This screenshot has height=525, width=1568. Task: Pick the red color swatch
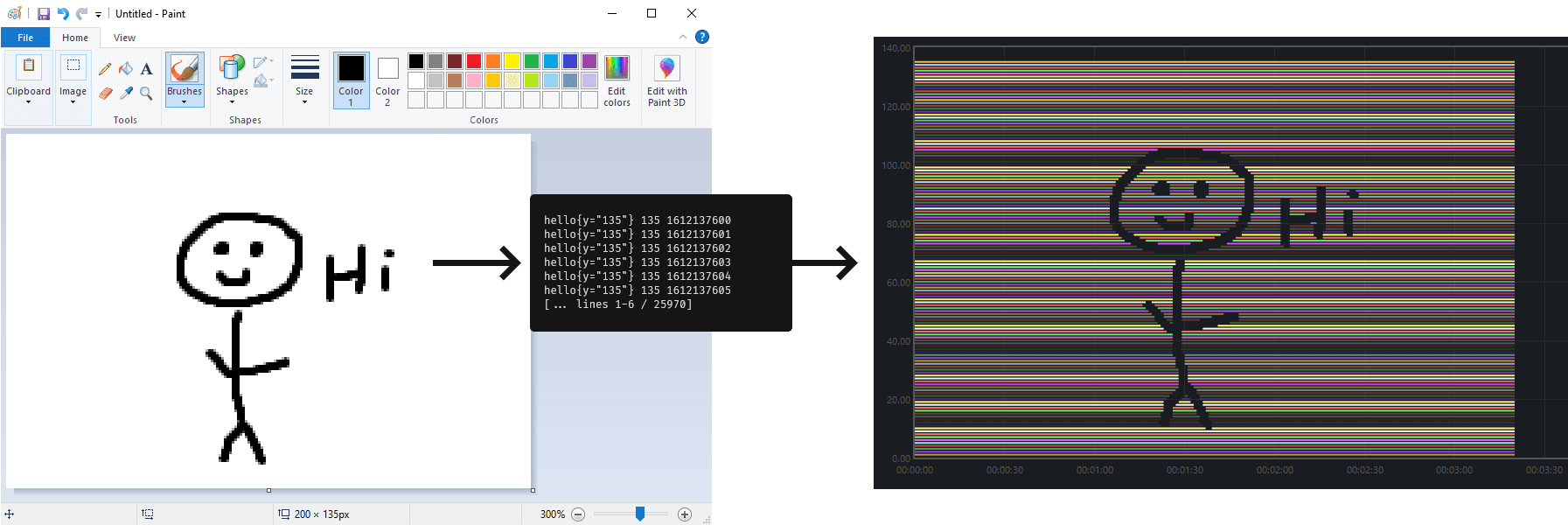click(x=474, y=61)
